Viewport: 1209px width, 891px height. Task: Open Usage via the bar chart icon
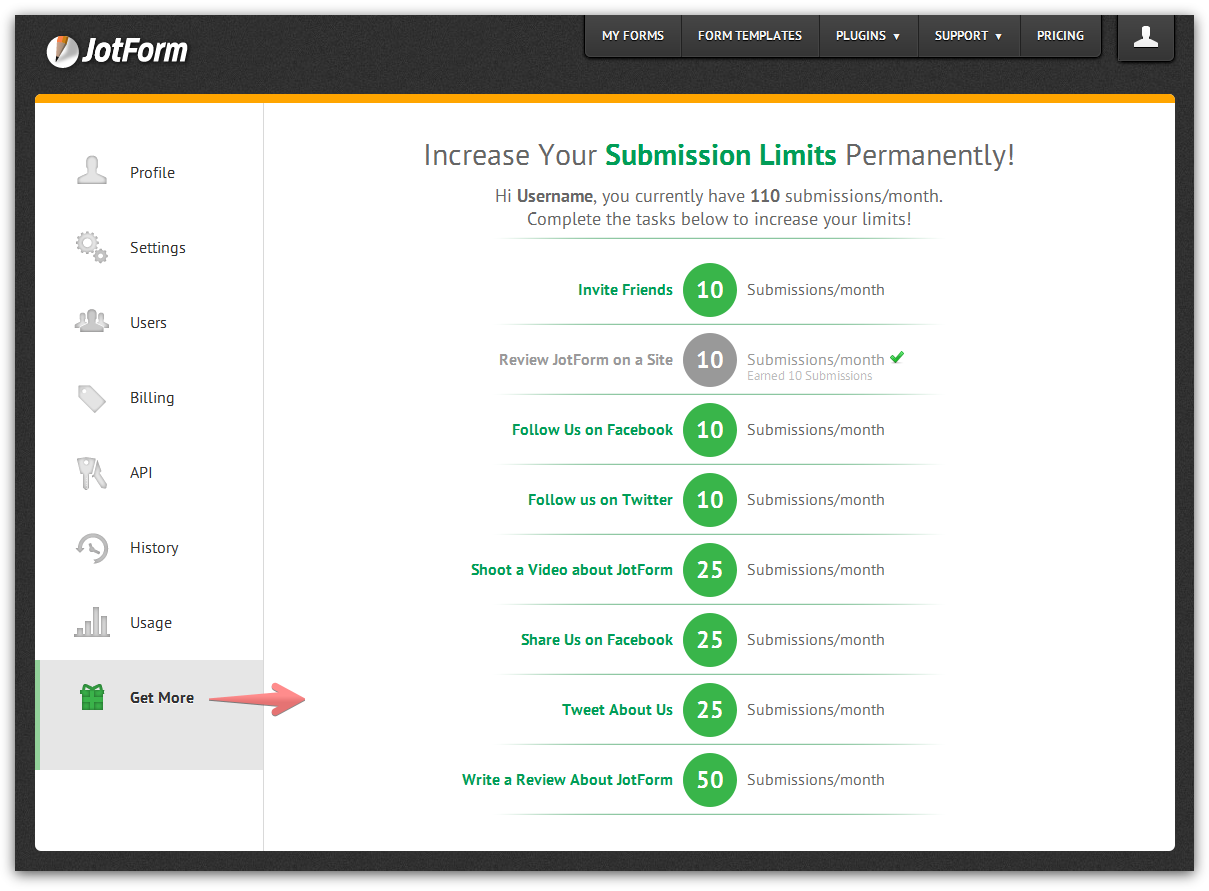coord(90,622)
